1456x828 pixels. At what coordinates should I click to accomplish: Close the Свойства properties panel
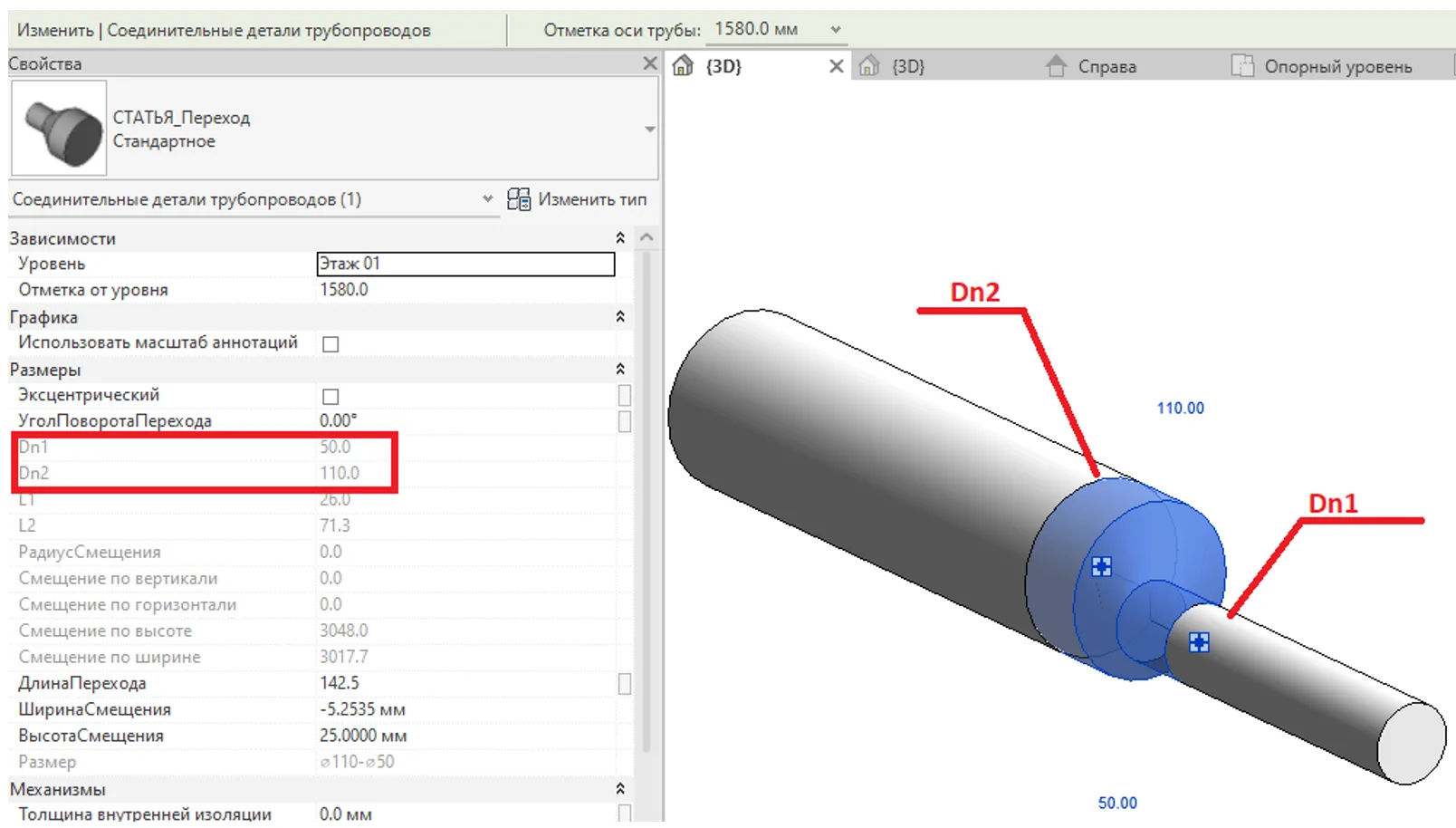649,63
